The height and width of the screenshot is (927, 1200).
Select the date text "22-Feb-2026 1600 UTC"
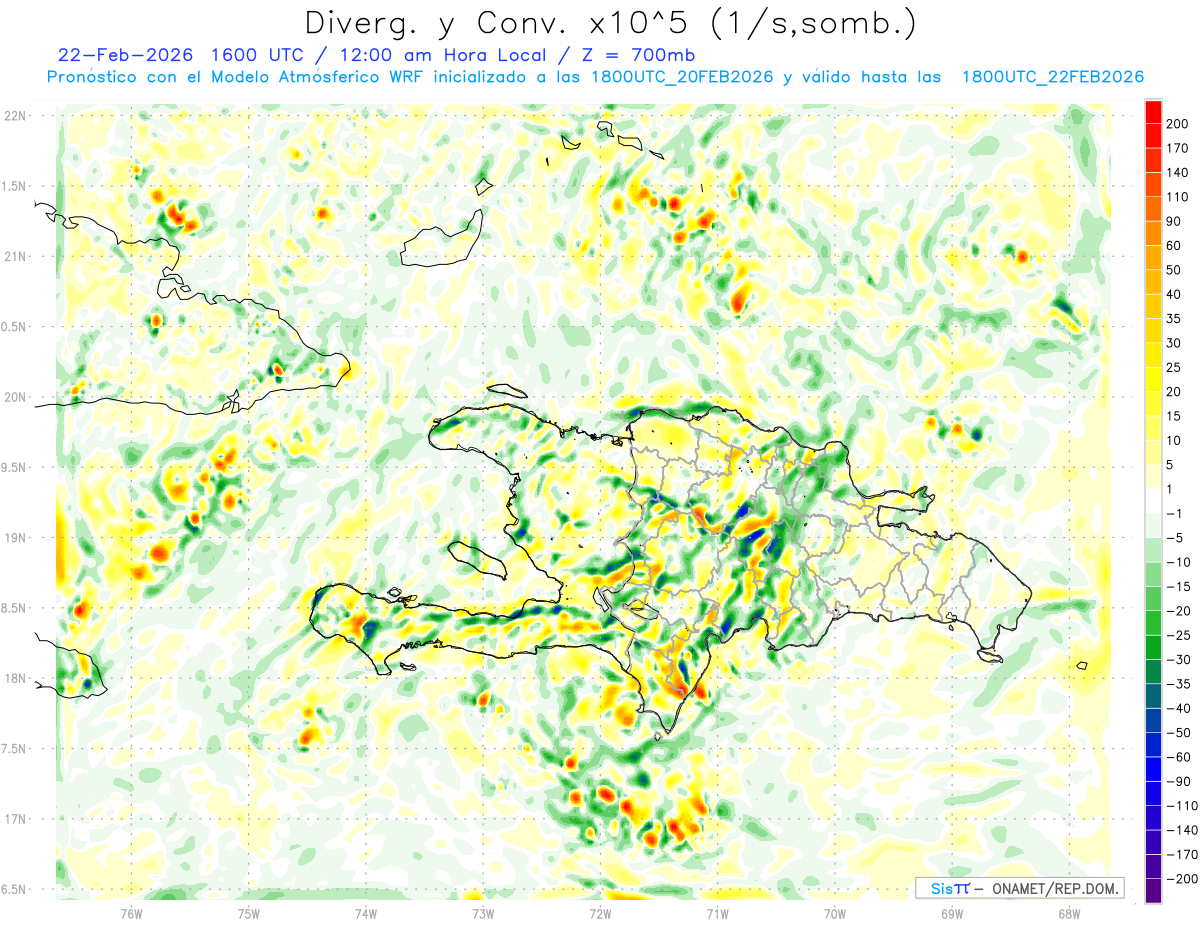pos(179,55)
